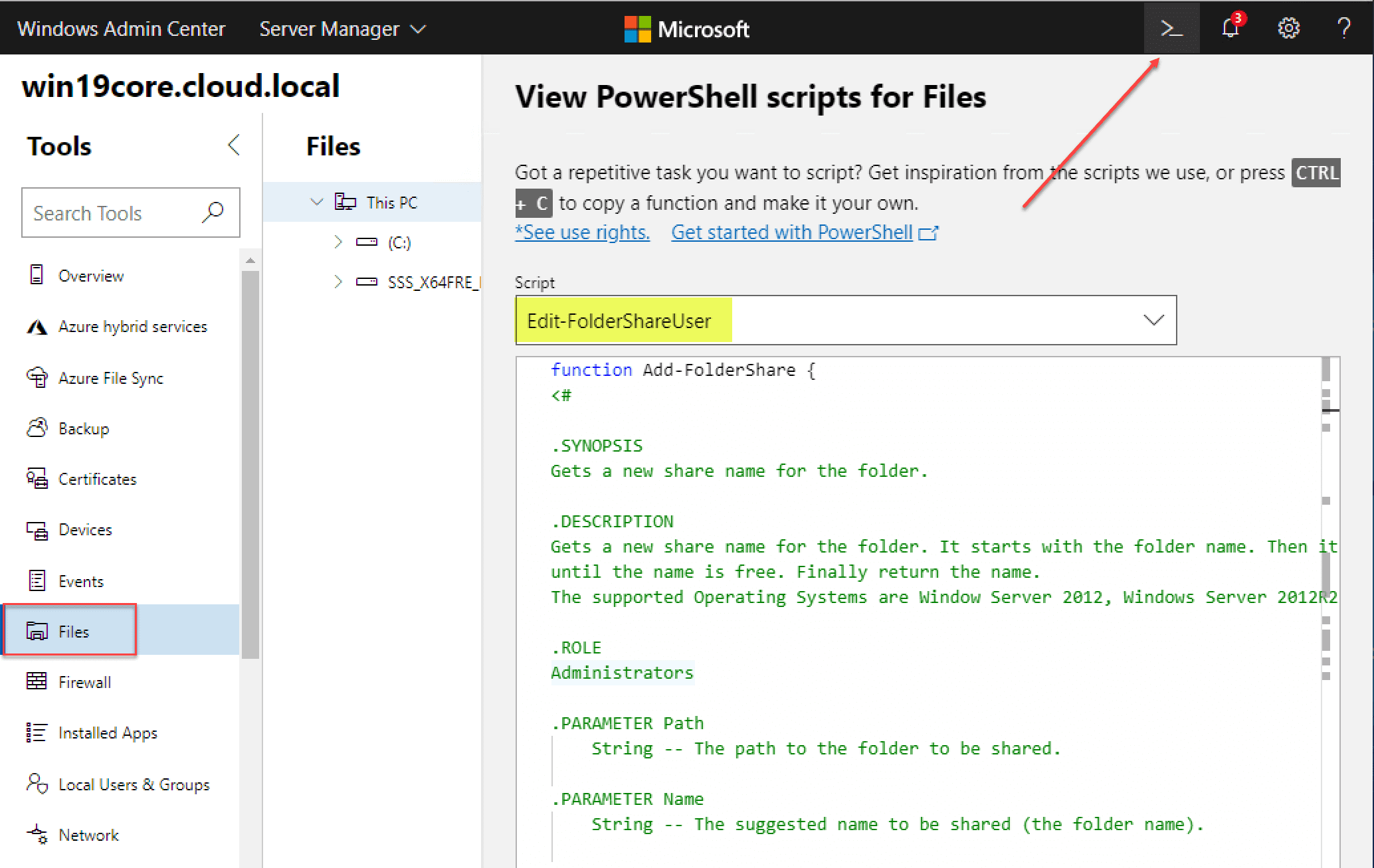Open Local Users & Groups tool

point(134,784)
